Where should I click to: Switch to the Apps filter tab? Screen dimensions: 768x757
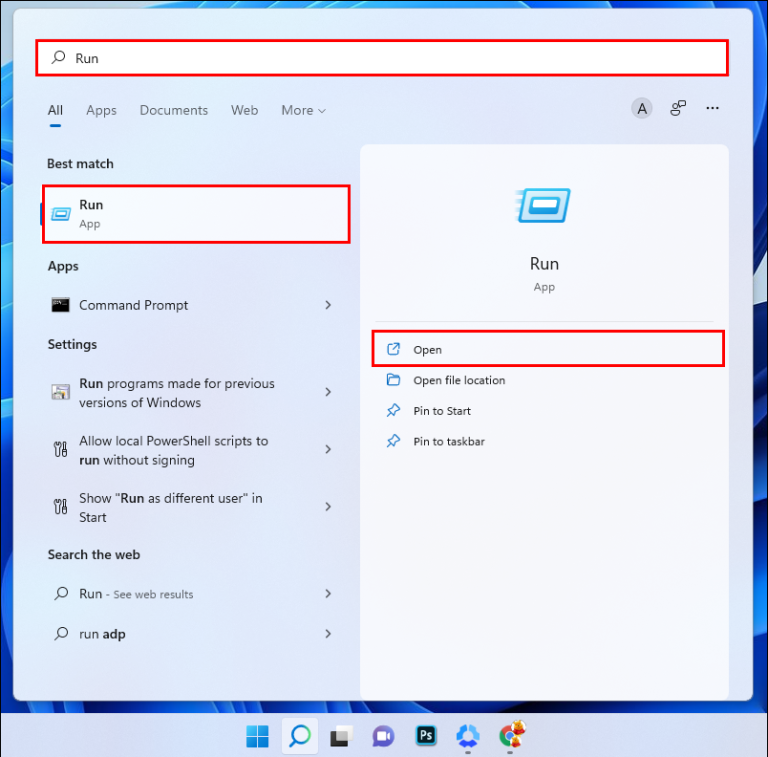click(x=101, y=111)
